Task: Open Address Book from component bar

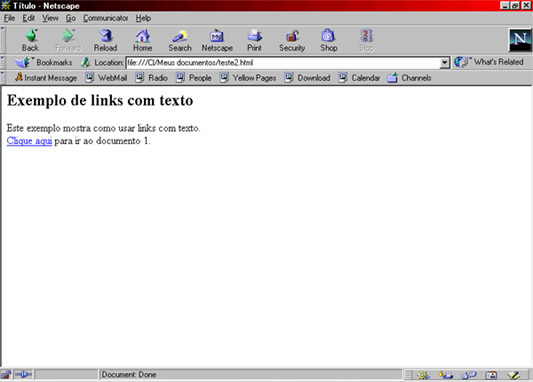Action: 491,375
